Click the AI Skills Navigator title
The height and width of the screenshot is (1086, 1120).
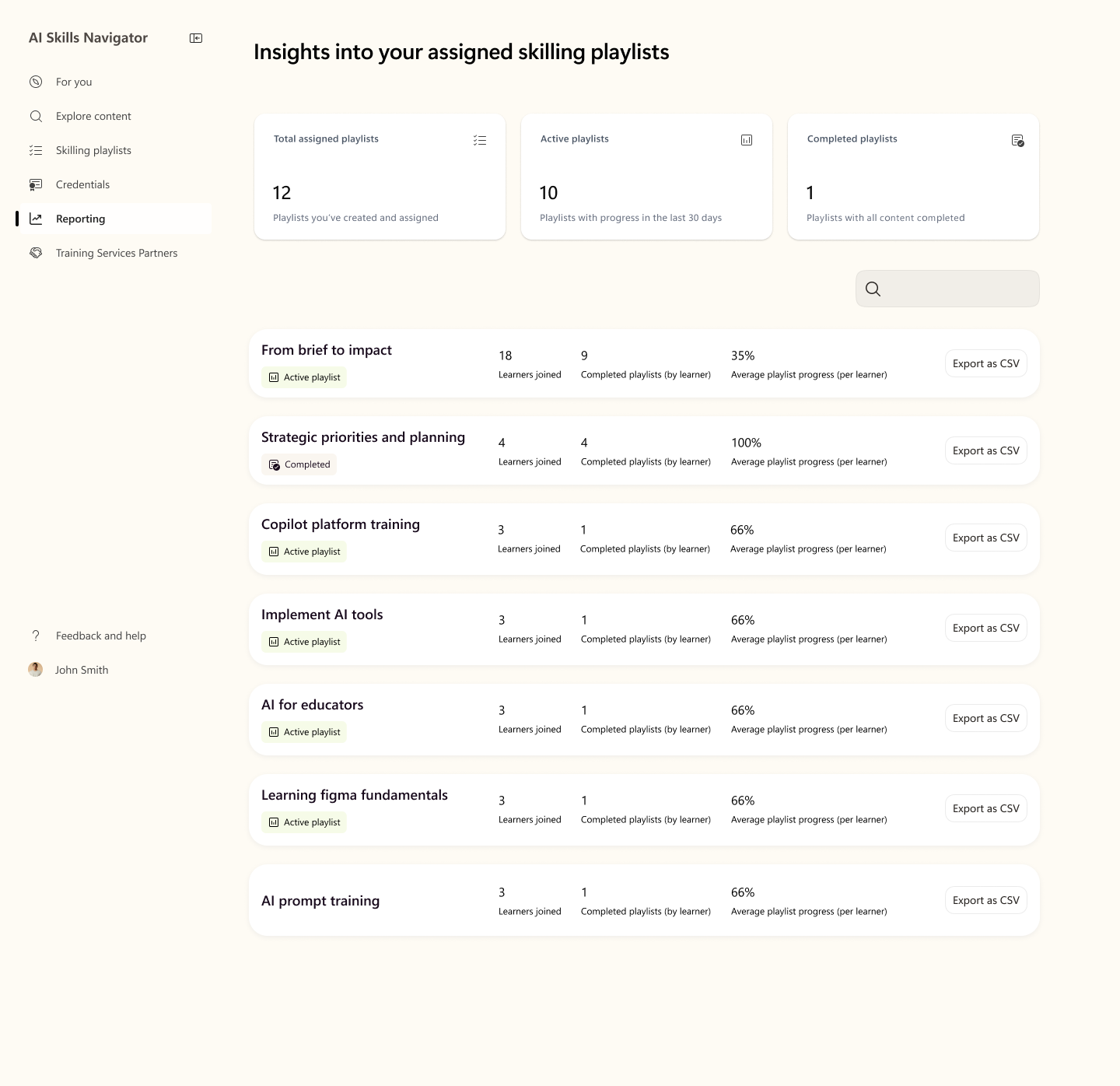point(88,38)
